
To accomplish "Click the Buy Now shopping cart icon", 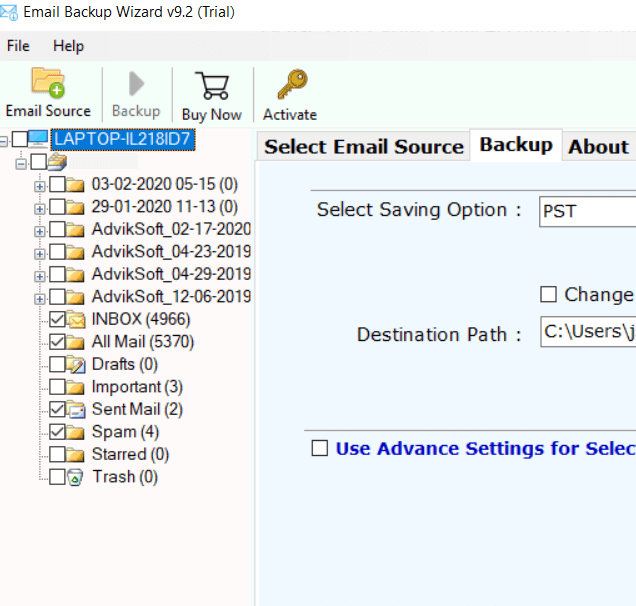I will click(212, 85).
